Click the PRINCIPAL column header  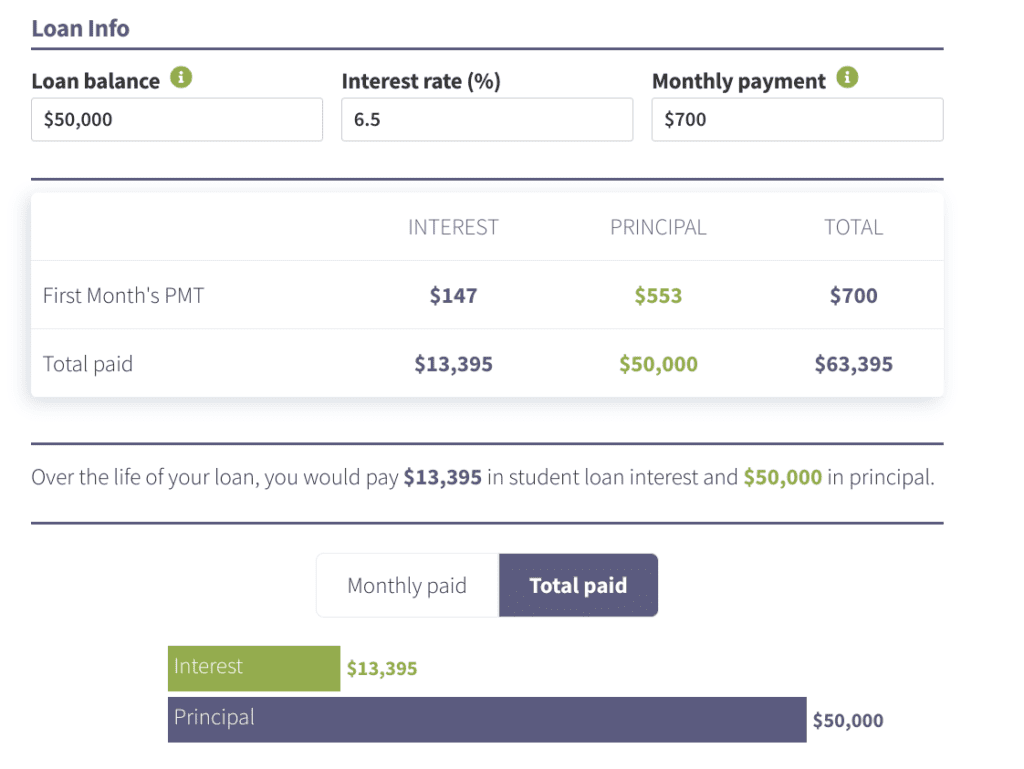coord(658,227)
